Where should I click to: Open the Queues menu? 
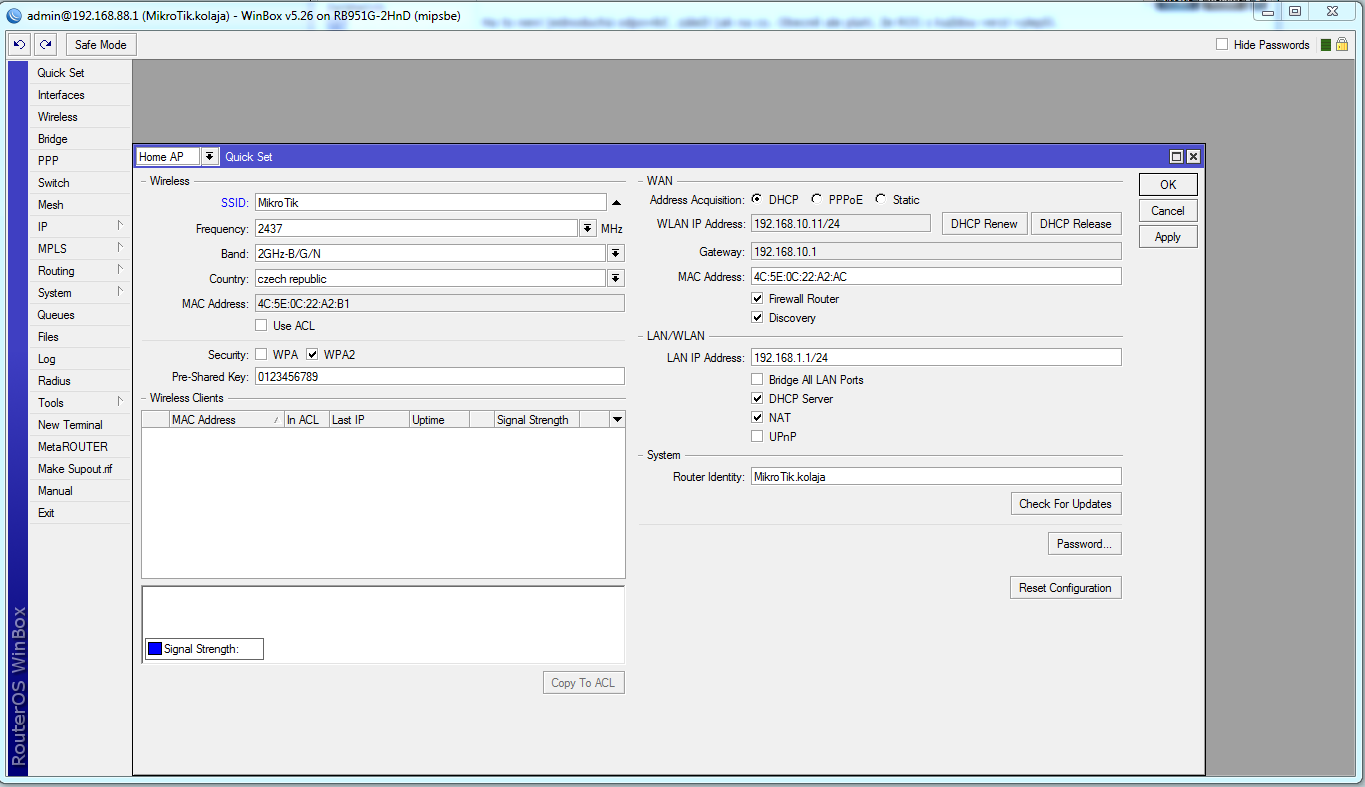click(80, 315)
